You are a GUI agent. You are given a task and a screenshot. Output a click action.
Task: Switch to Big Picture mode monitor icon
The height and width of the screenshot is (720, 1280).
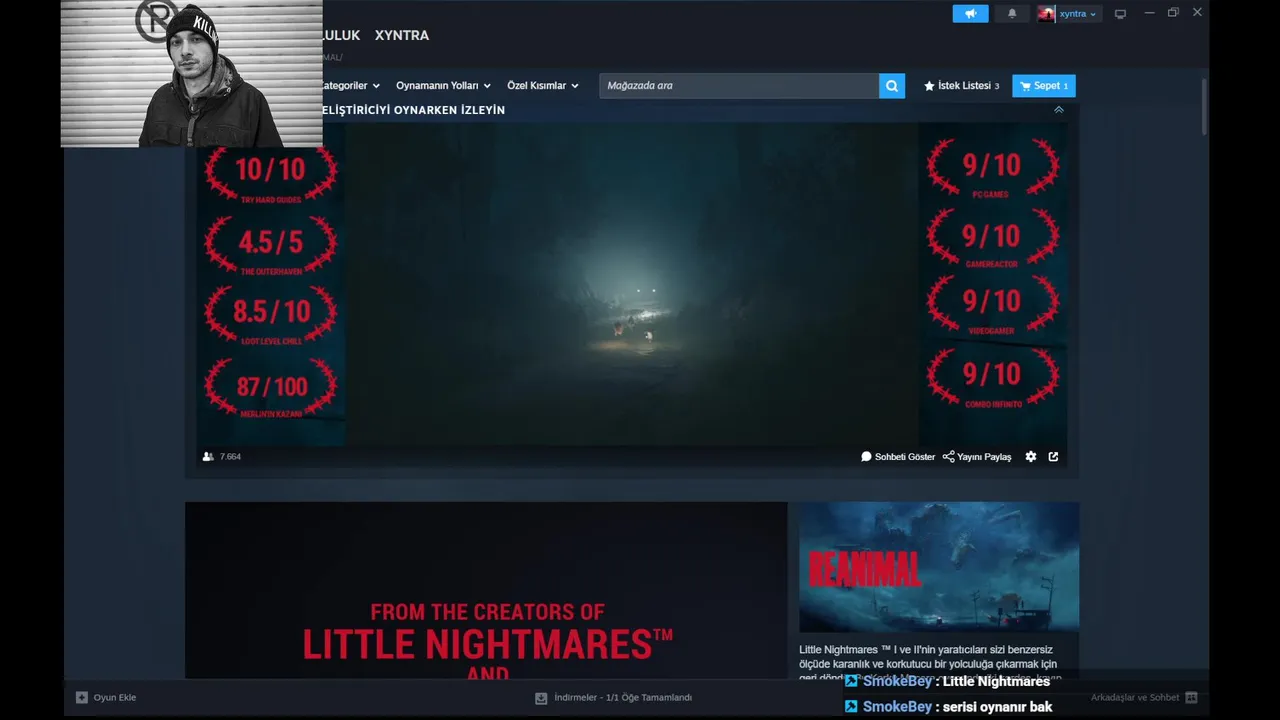(1120, 14)
